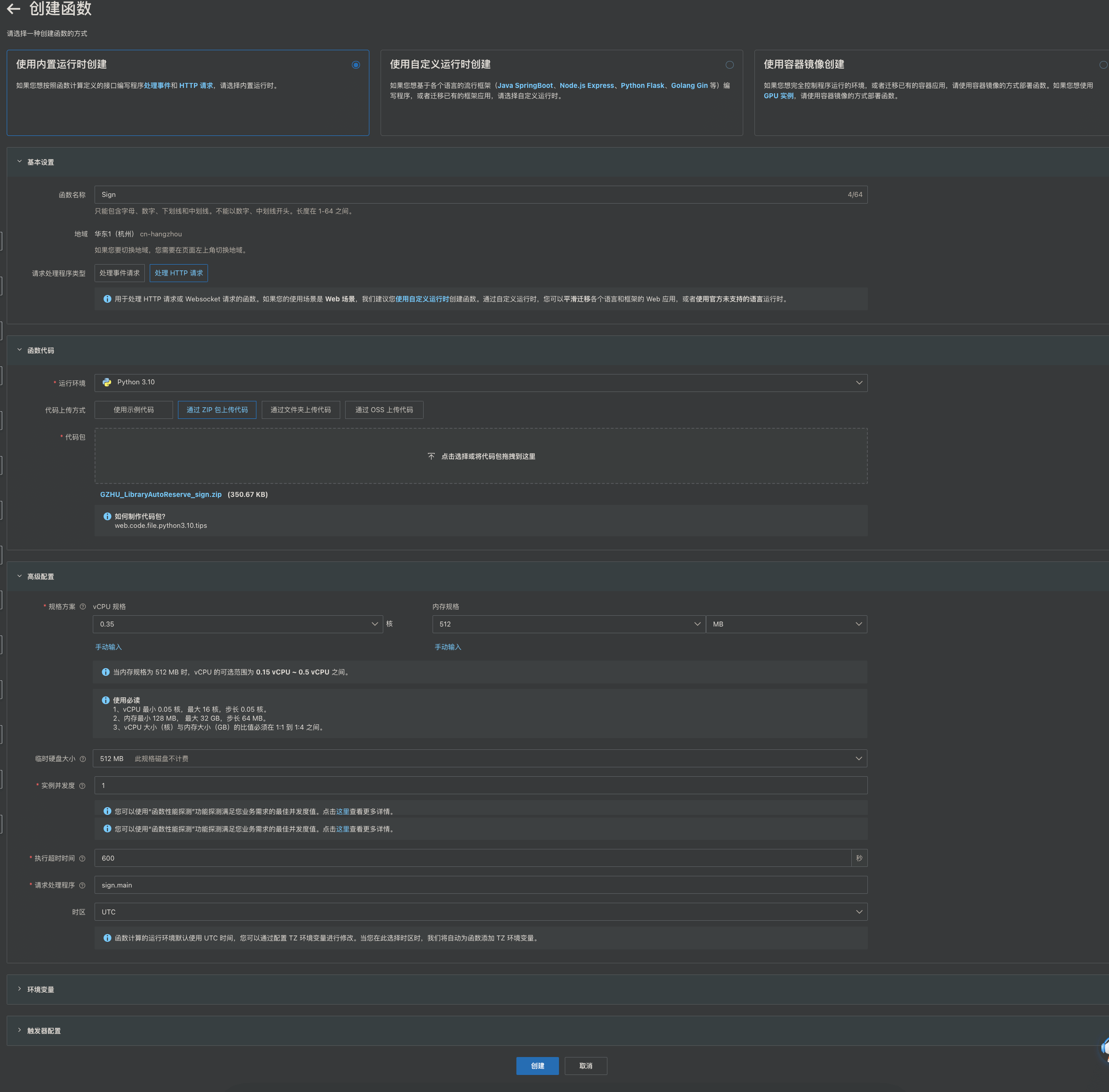The width and height of the screenshot is (1109, 1092).
Task: Click GZHU_LibraryAutoReserve_sign.zip file link
Action: [x=160, y=494]
